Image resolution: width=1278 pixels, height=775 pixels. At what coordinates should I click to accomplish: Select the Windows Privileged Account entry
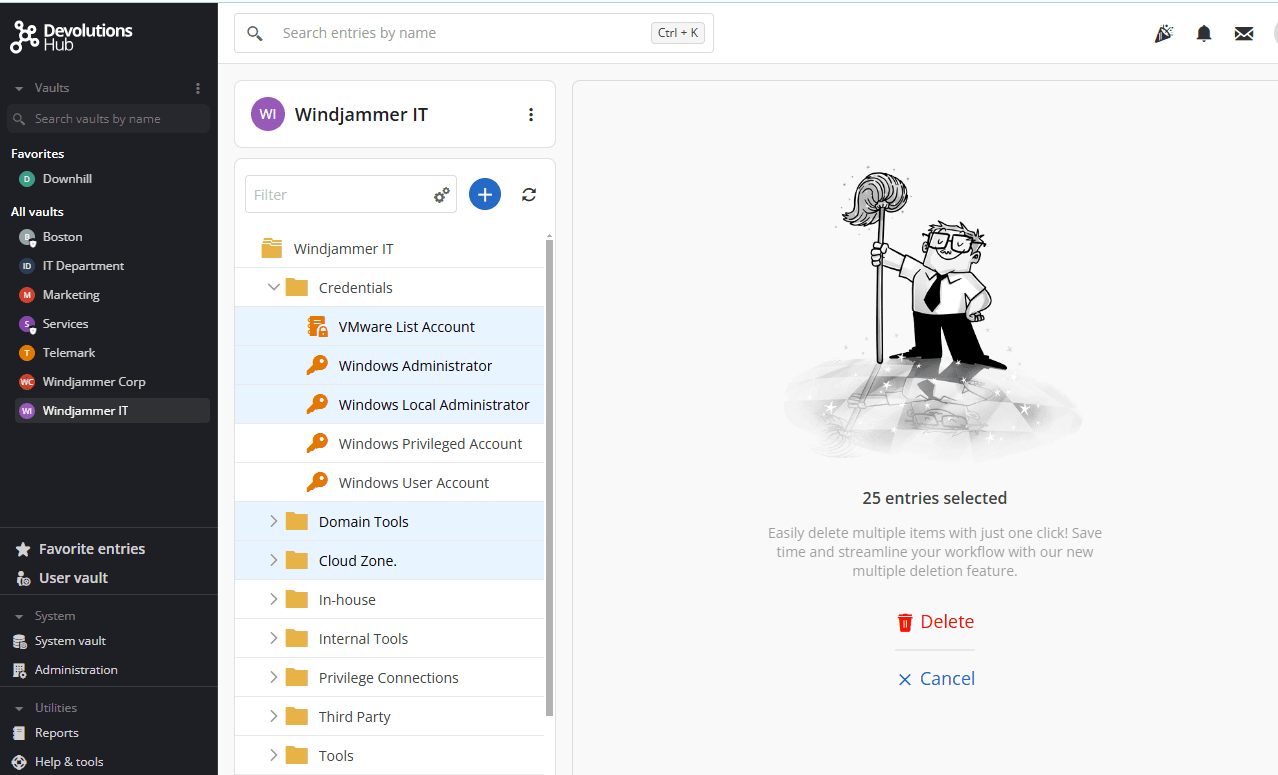click(430, 444)
